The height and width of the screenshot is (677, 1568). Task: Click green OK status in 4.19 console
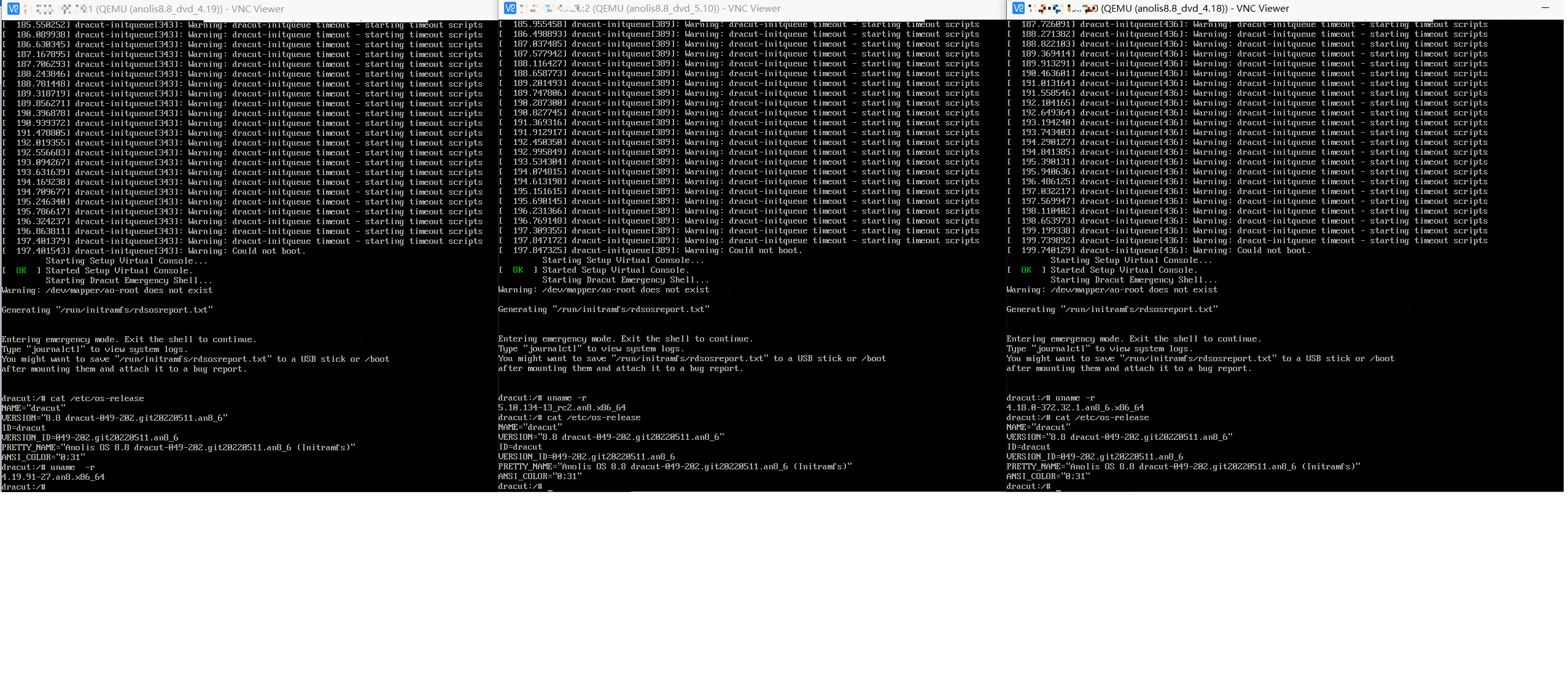pos(21,271)
